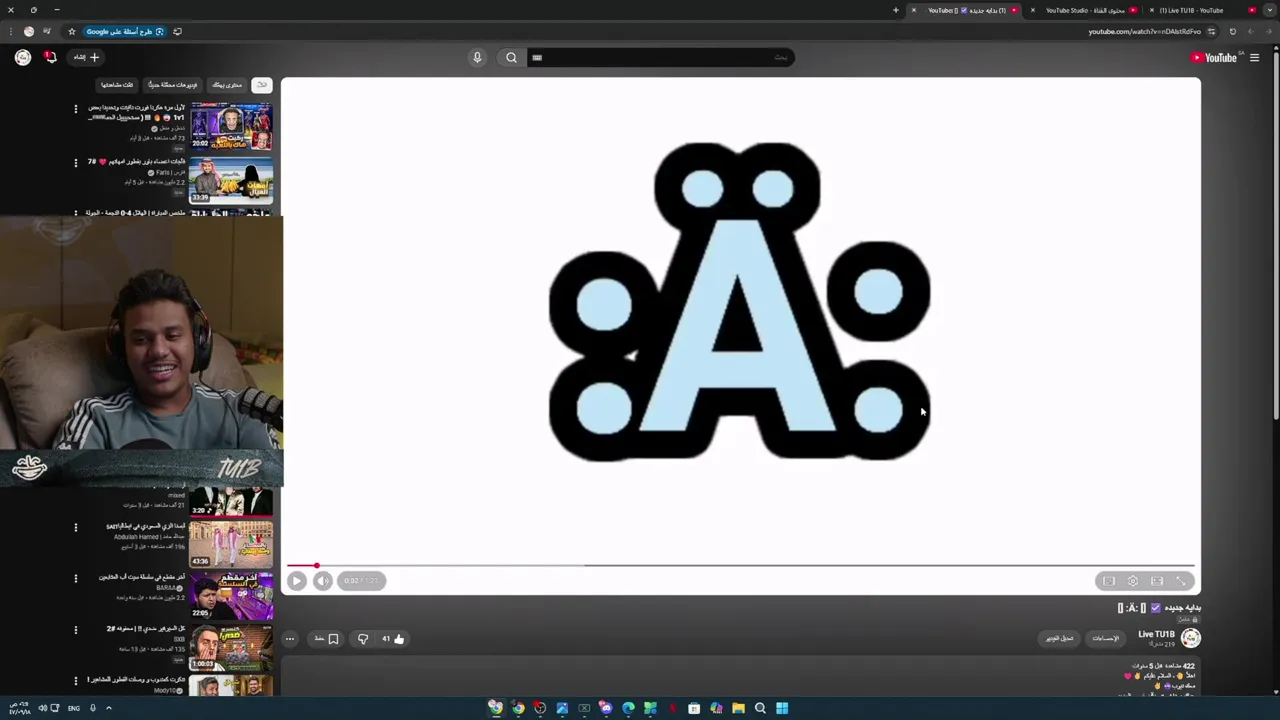Open options for the BARAA video
The height and width of the screenshot is (720, 1280).
(x=75, y=578)
